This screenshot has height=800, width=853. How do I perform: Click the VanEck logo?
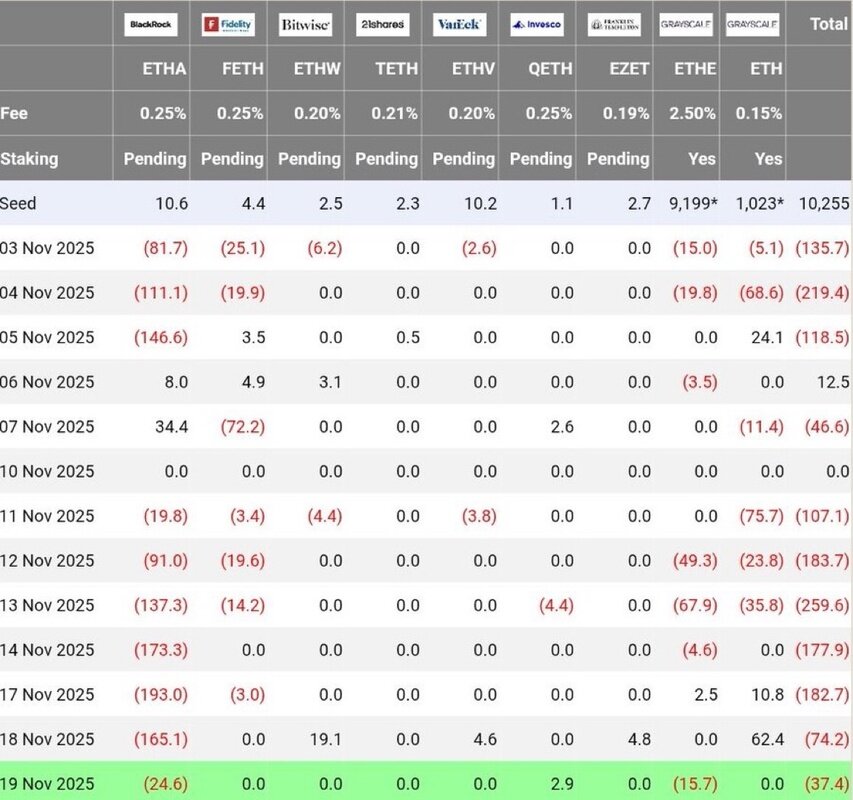pos(460,24)
